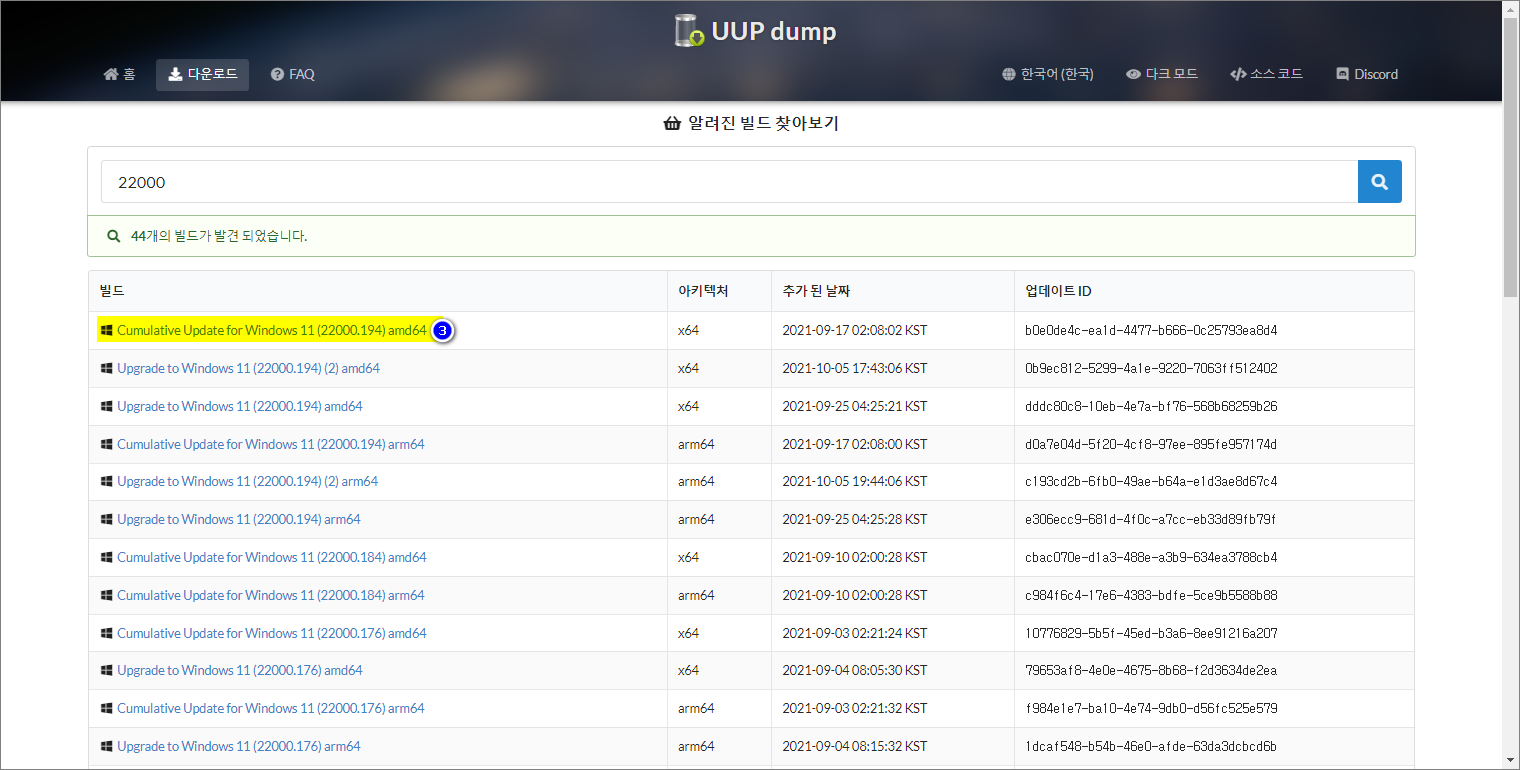Click the UUP dump logo icon
Image resolution: width=1520 pixels, height=770 pixels.
coord(690,31)
